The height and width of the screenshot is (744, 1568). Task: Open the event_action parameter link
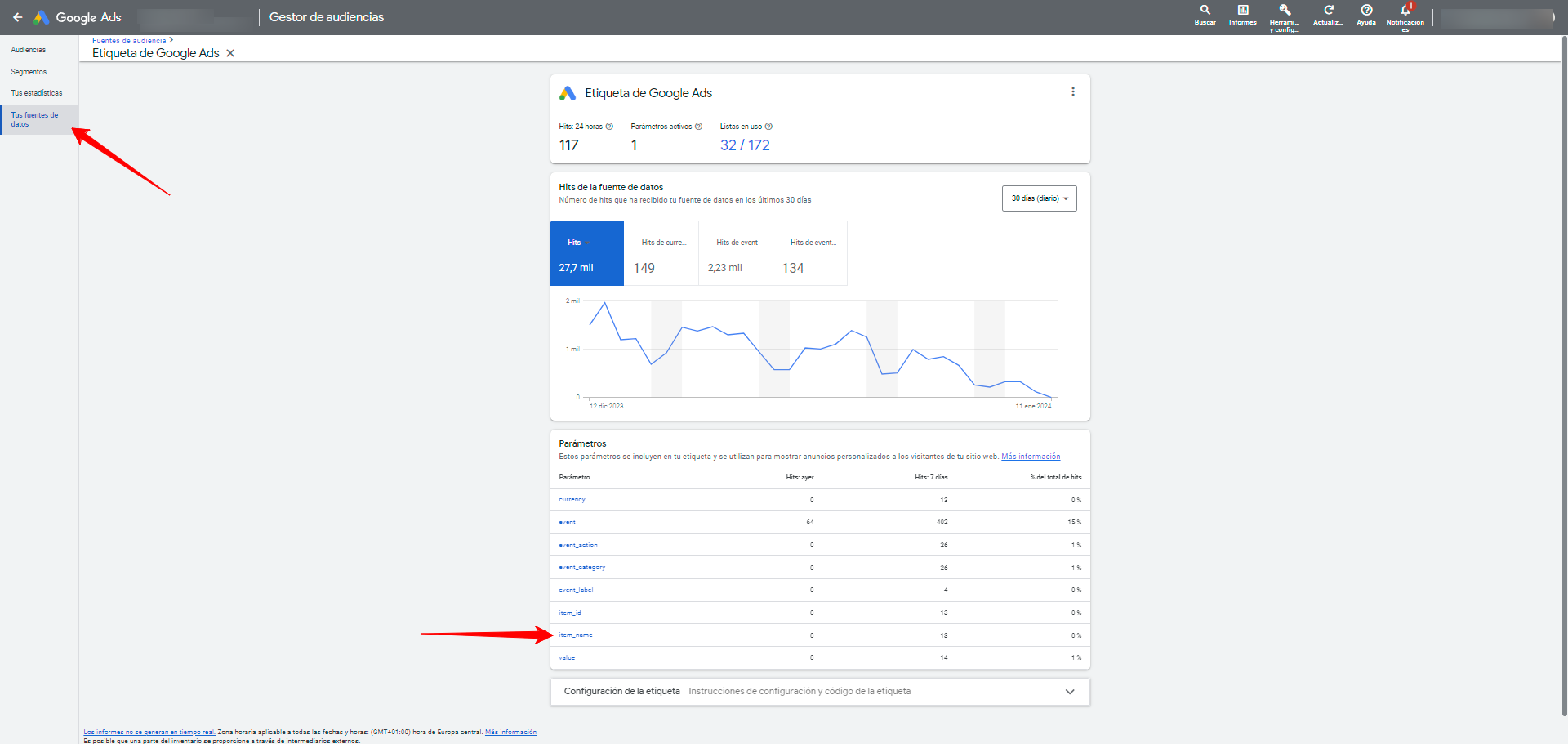pos(578,545)
